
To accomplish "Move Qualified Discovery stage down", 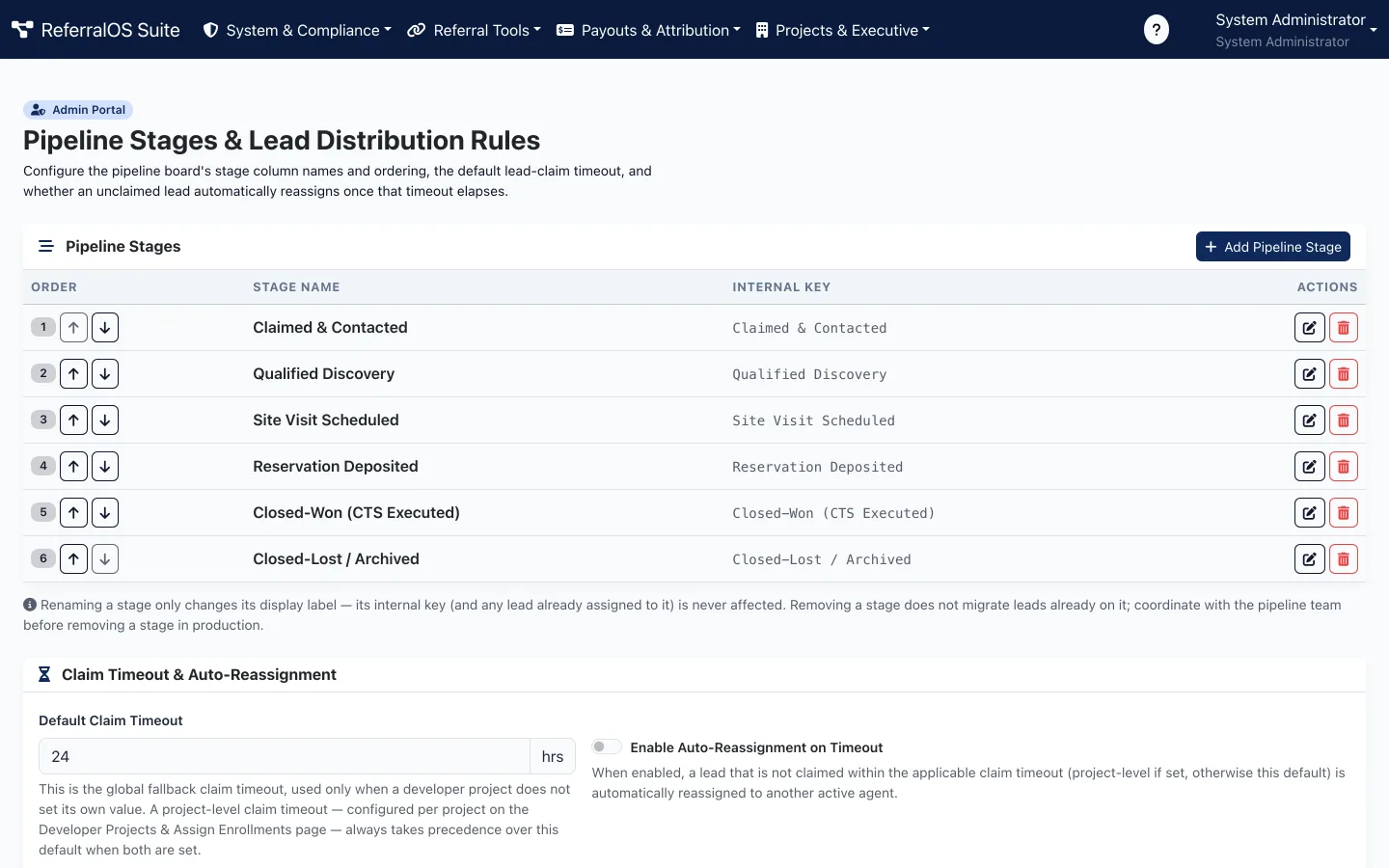I will click(x=105, y=373).
